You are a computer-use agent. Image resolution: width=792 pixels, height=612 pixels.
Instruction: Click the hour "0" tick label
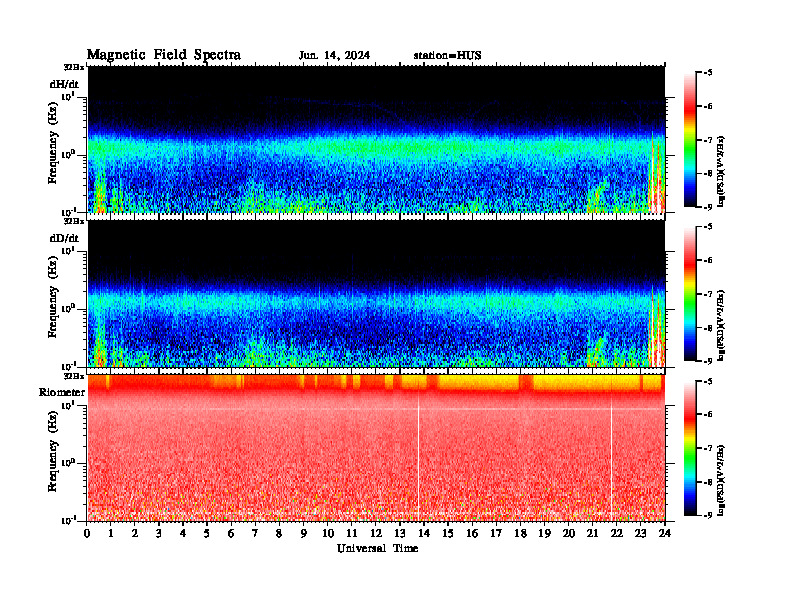pyautogui.click(x=87, y=534)
